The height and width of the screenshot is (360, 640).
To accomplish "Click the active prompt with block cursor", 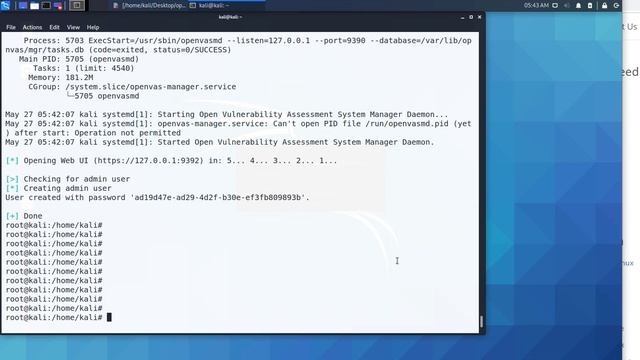I will [58, 318].
